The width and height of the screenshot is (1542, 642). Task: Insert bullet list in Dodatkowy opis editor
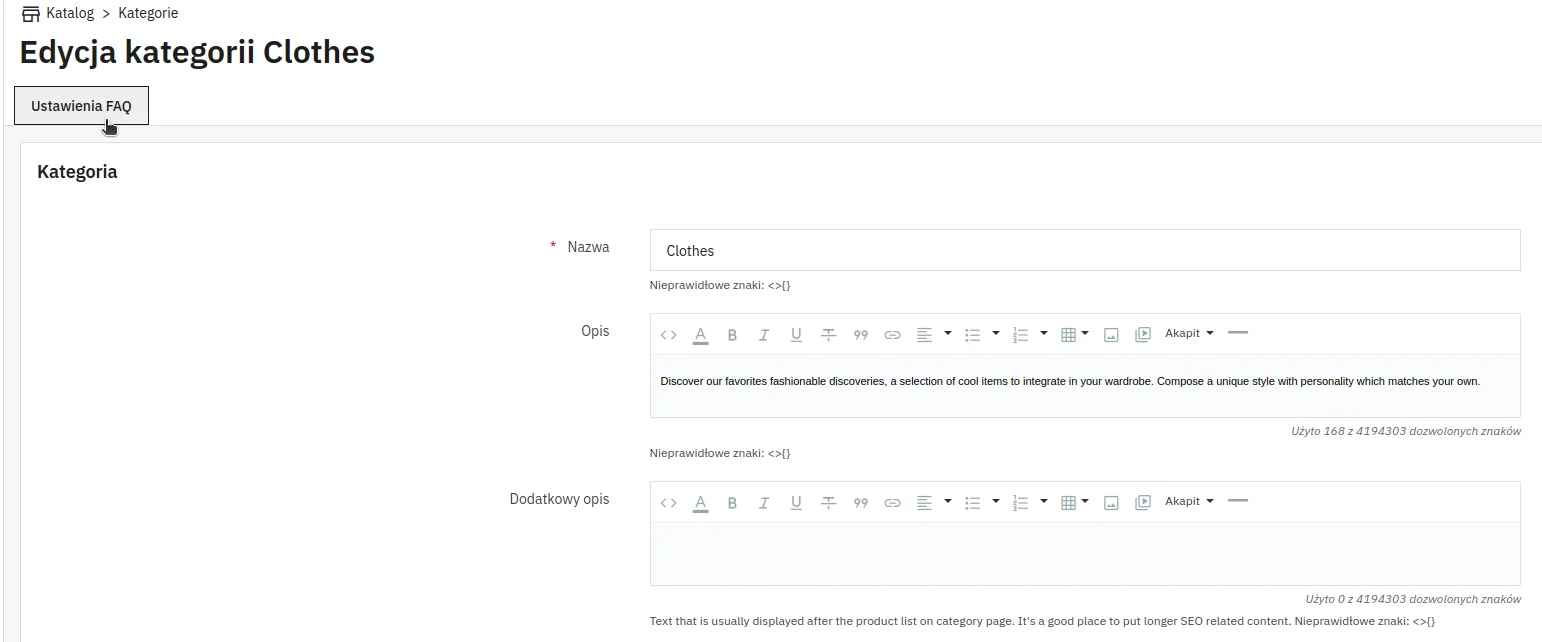coord(972,503)
